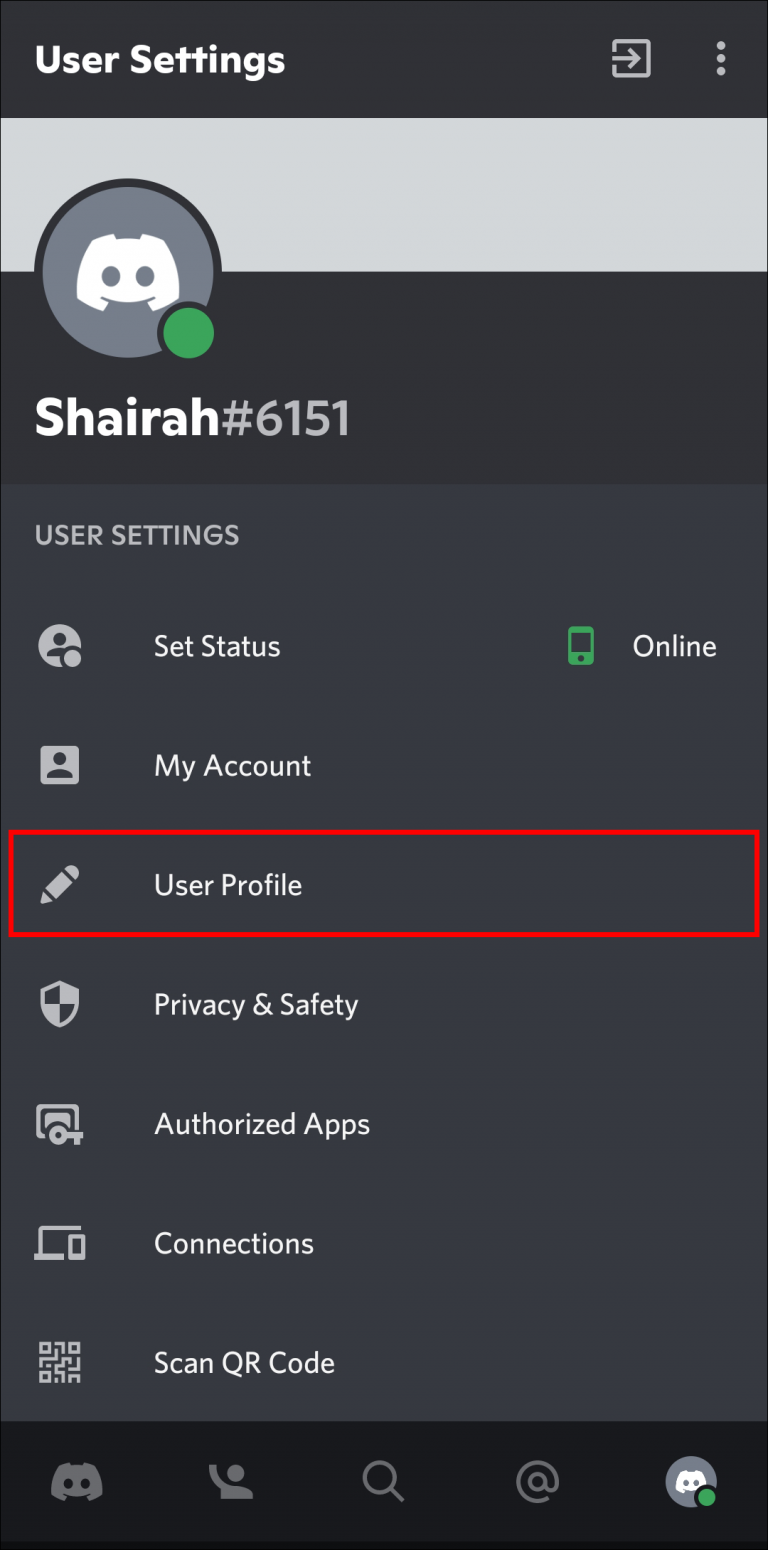The image size is (768, 1550).
Task: Tap the pencil icon beside User Profile
Action: (60, 884)
